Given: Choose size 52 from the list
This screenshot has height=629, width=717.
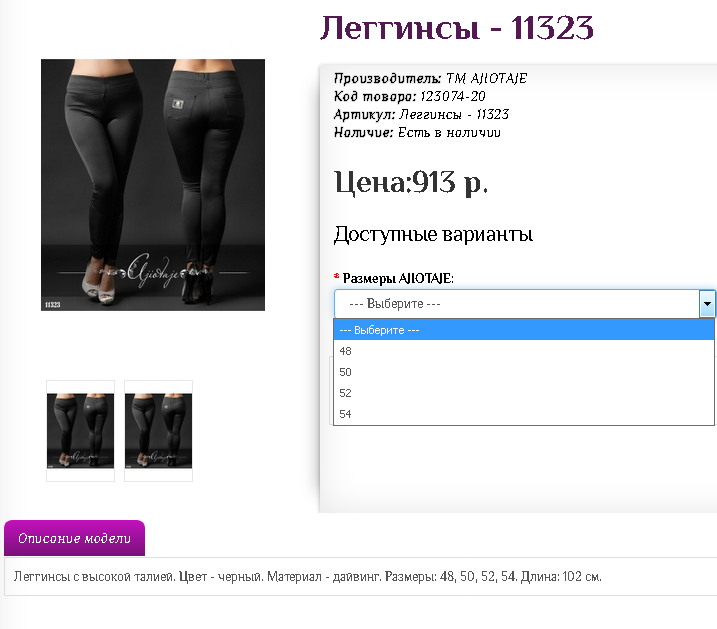Looking at the screenshot, I should coord(524,393).
